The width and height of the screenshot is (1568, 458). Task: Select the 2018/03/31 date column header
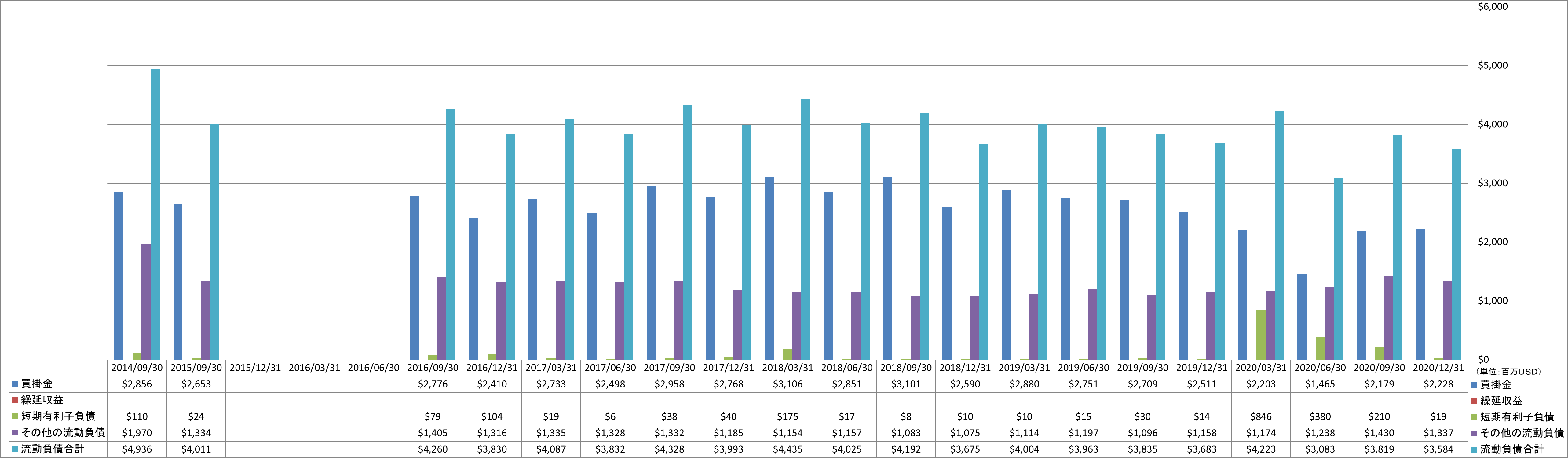coord(788,368)
